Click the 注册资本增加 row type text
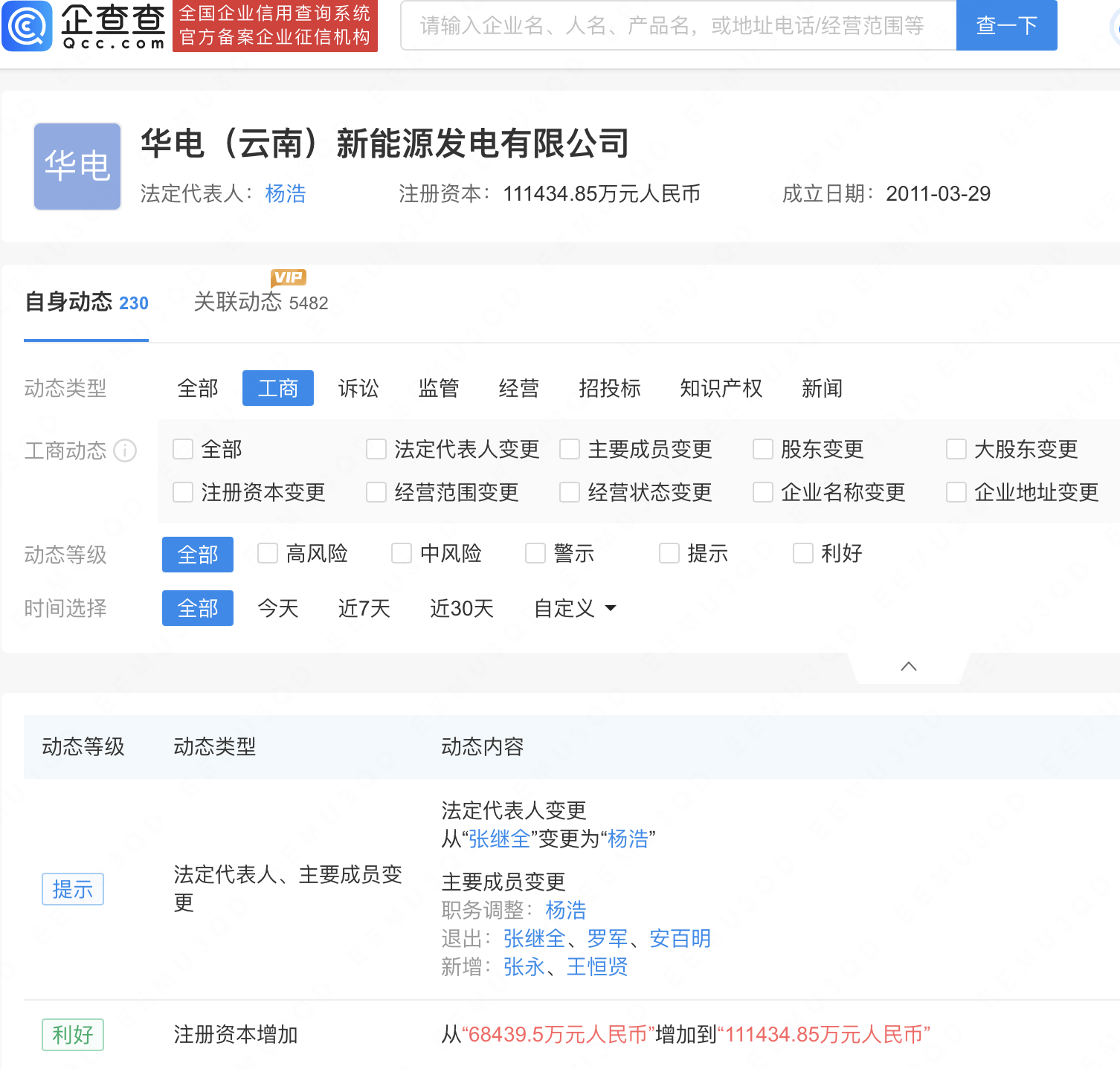Screen dimensions: 1120x1069 [x=236, y=1035]
